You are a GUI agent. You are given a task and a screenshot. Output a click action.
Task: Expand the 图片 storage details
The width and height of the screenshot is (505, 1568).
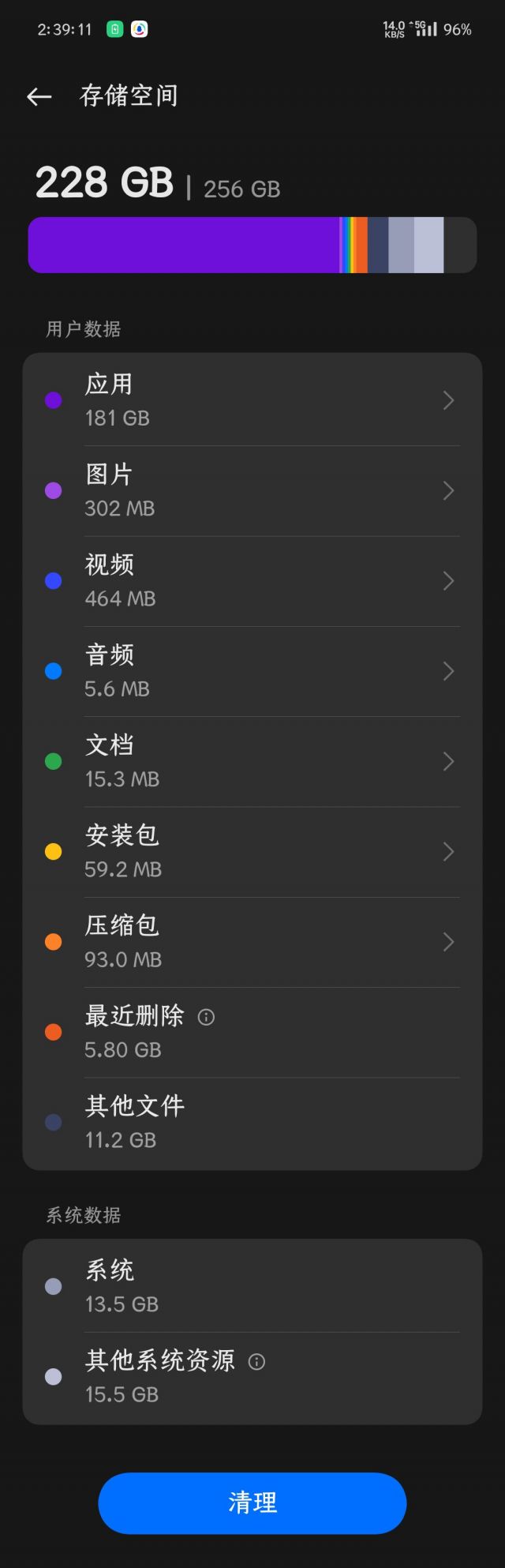(x=448, y=490)
